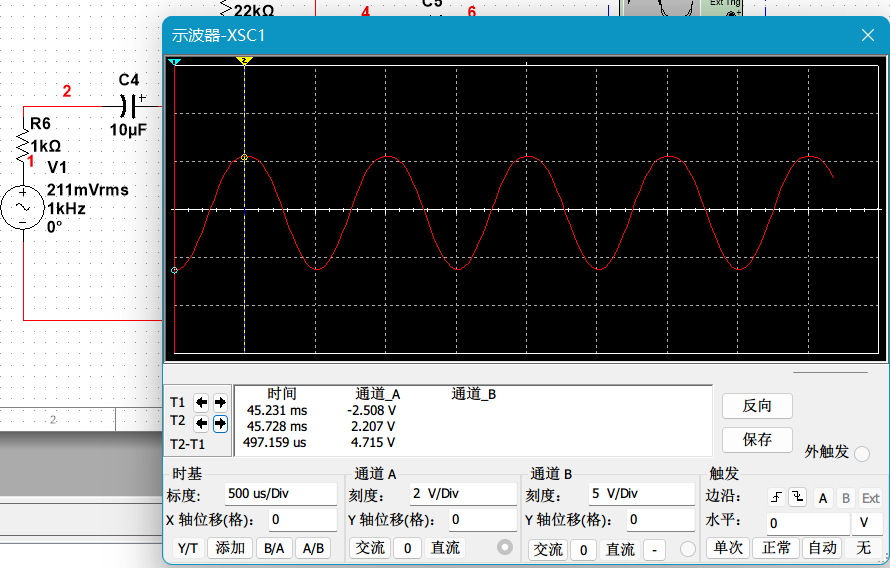Click the 211mVrms source value label
890x568 pixels.
point(87,190)
